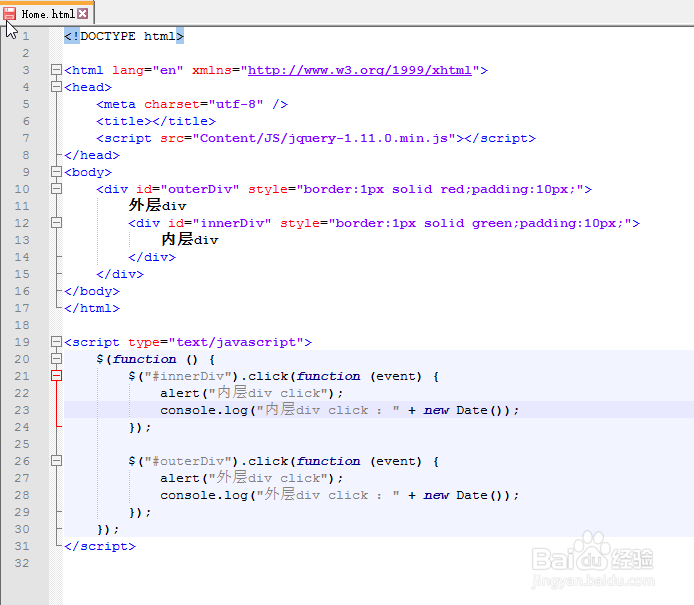The width and height of the screenshot is (694, 605).
Task: Click the }); on line 30
Action: point(108,529)
